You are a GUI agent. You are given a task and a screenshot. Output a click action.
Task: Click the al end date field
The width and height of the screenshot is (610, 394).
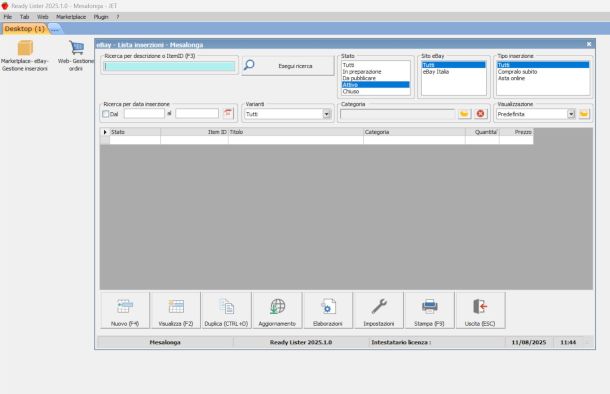[197, 114]
